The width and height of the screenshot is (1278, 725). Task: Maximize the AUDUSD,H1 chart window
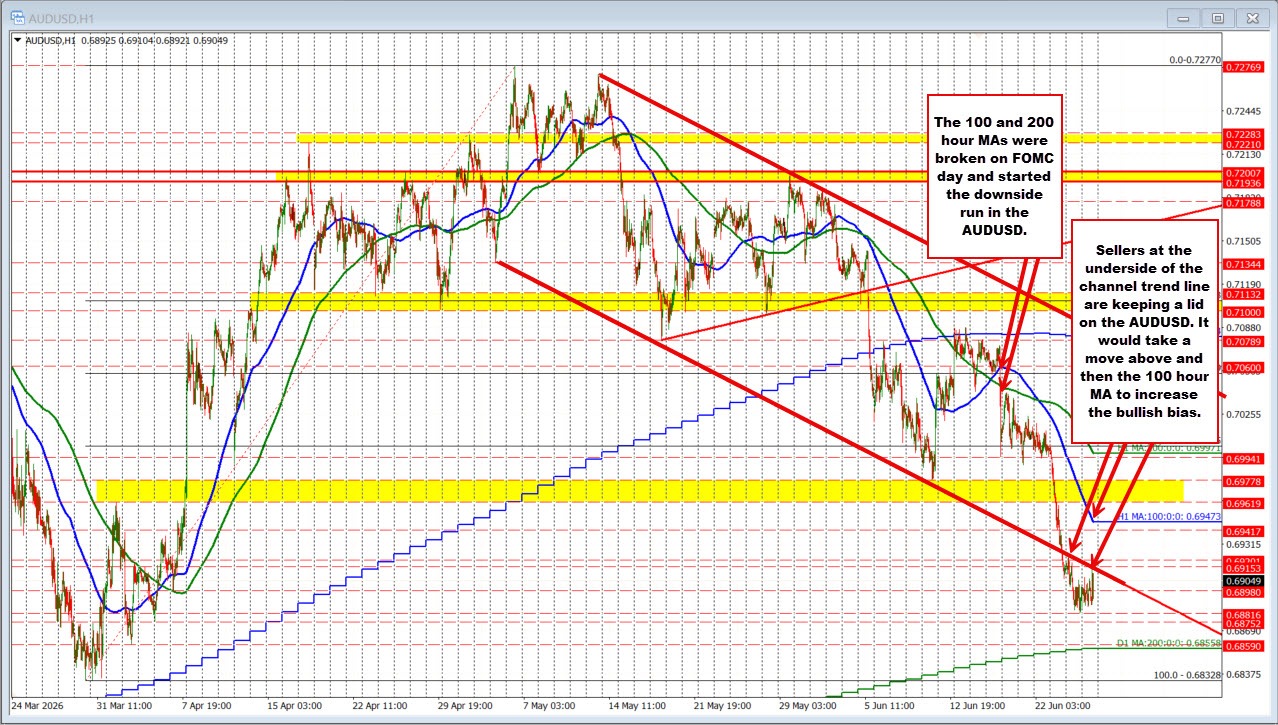click(x=1217, y=17)
